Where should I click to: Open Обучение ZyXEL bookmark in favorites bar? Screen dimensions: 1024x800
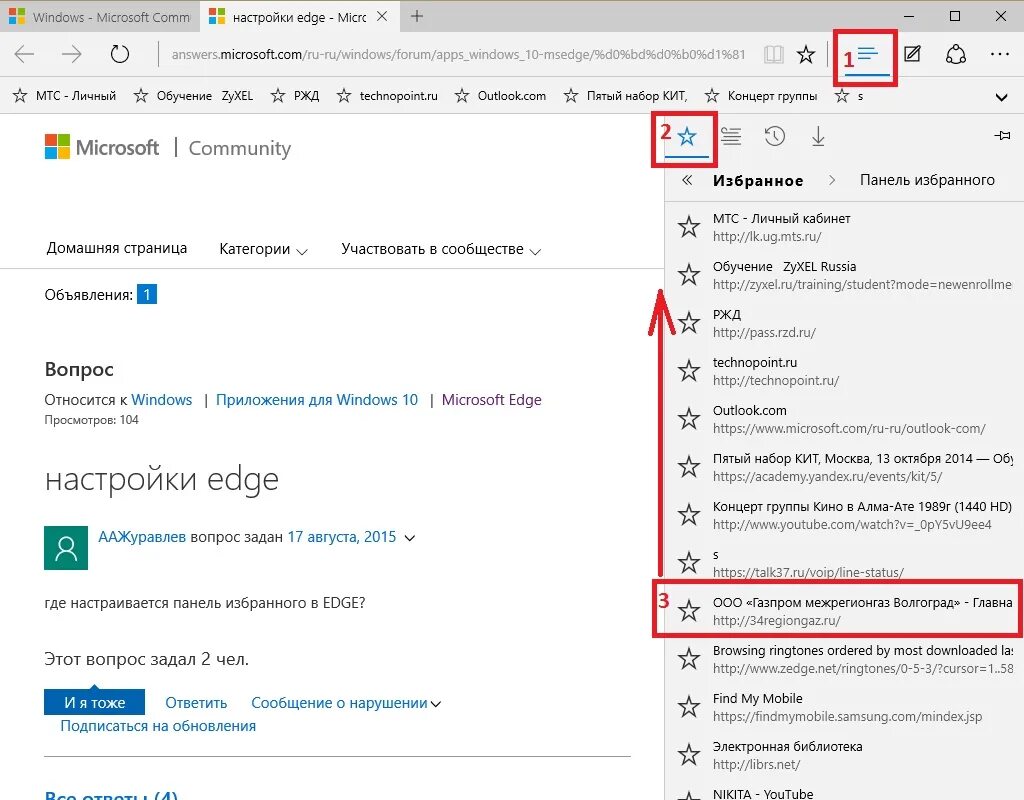193,96
